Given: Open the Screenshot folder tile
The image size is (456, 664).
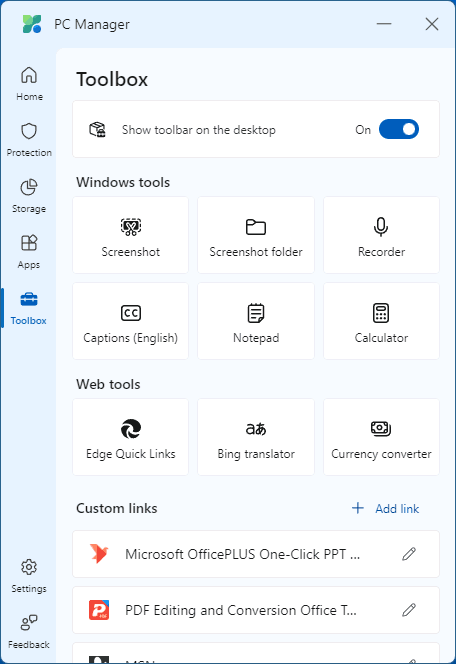Looking at the screenshot, I should coord(256,235).
